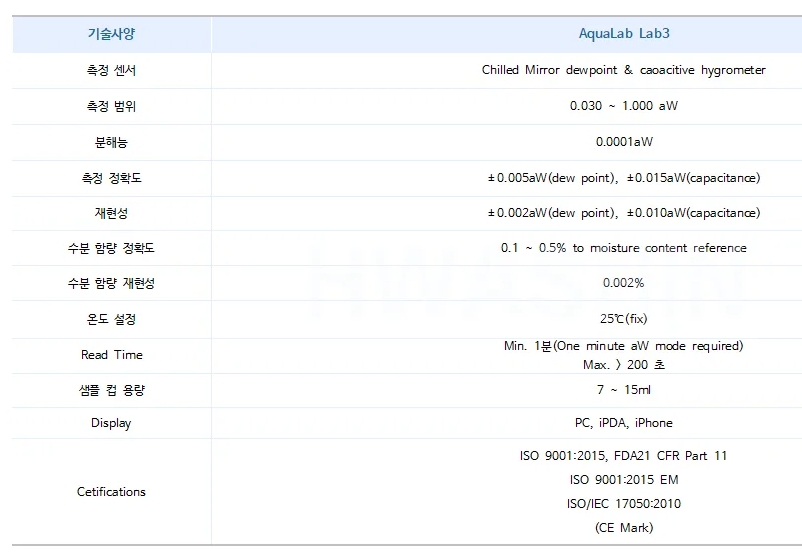The height and width of the screenshot is (558, 802).
Task: Click the 'ISO/IEC 17050:2010' line
Action: point(623,504)
